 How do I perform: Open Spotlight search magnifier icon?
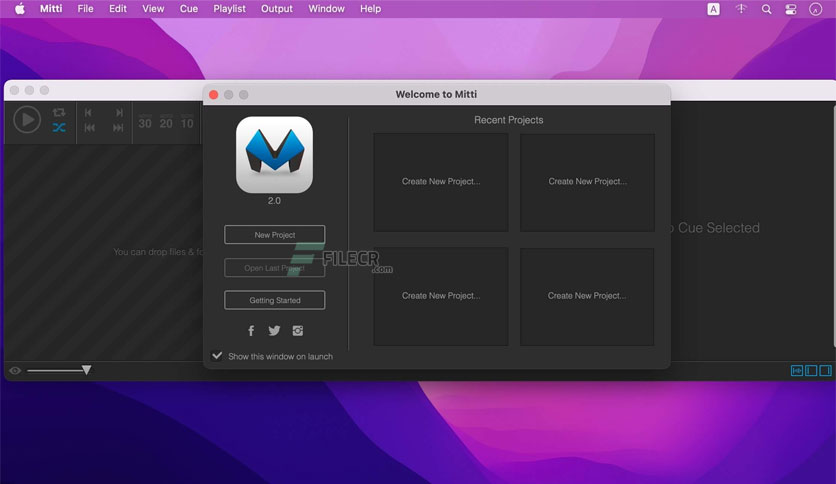766,9
